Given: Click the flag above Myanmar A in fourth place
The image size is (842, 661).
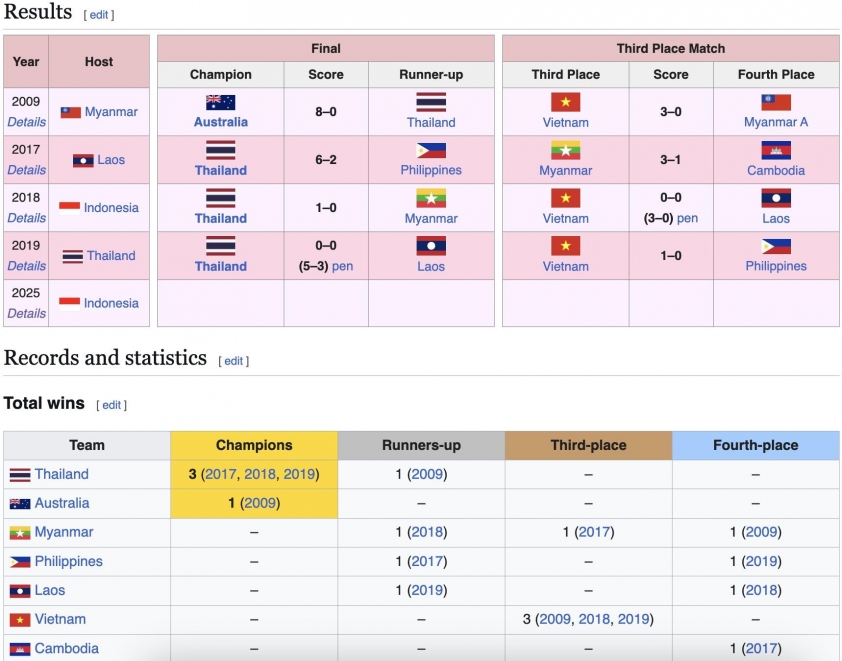Looking at the screenshot, I should (776, 102).
